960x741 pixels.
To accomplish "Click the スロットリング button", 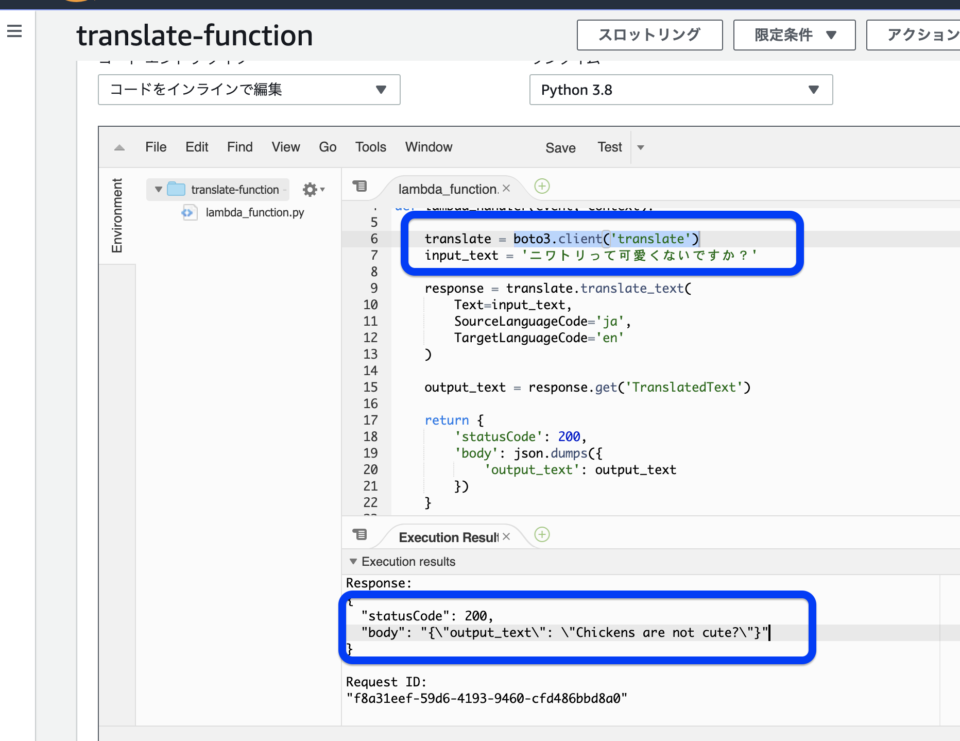I will click(650, 35).
